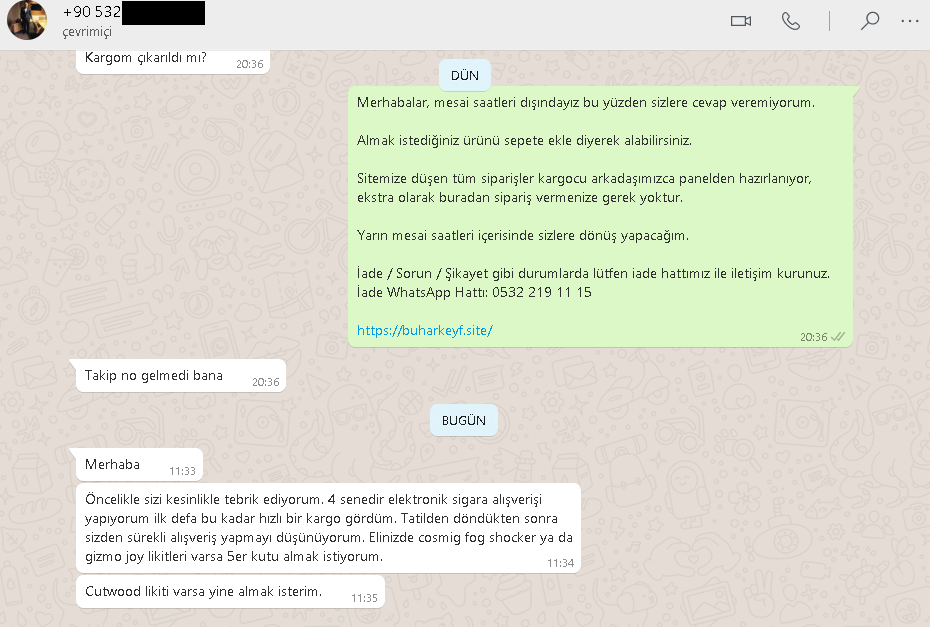930x627 pixels.
Task: Open the three-dot more options menu
Action: pos(910,21)
